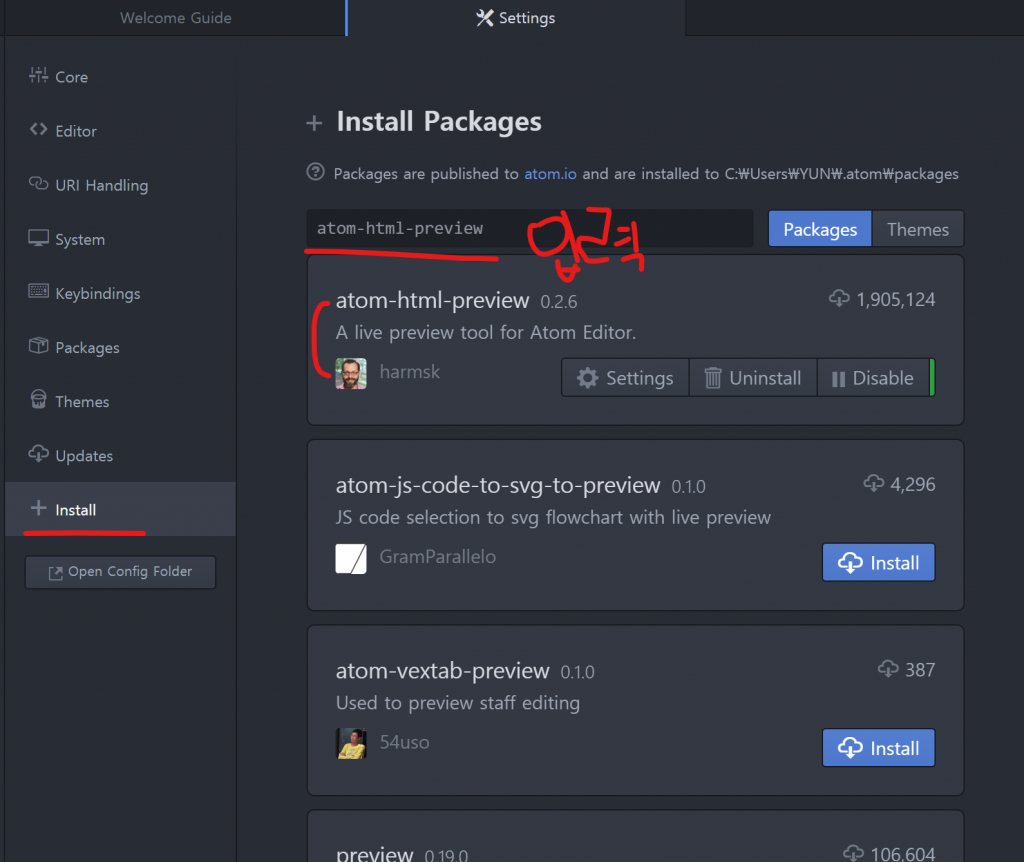Click 'Used to preview staff editing' description
This screenshot has width=1024, height=862.
(458, 703)
